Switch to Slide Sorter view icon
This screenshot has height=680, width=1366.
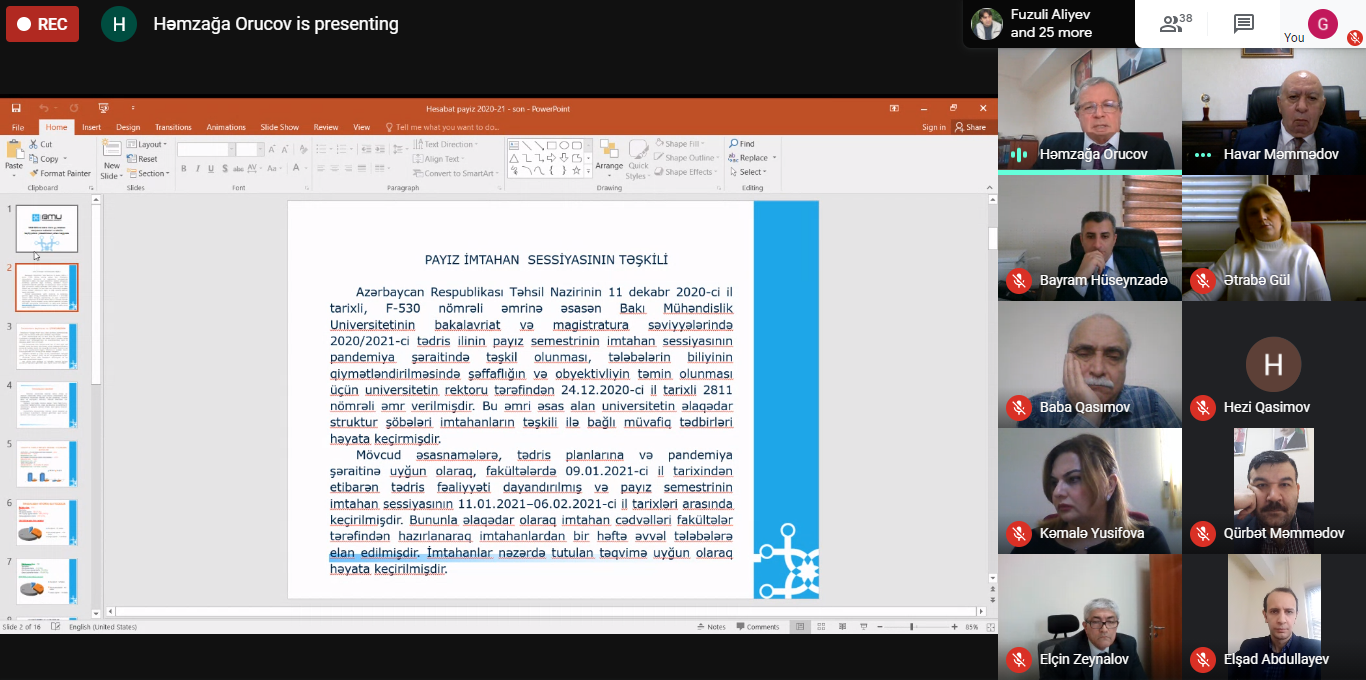821,627
